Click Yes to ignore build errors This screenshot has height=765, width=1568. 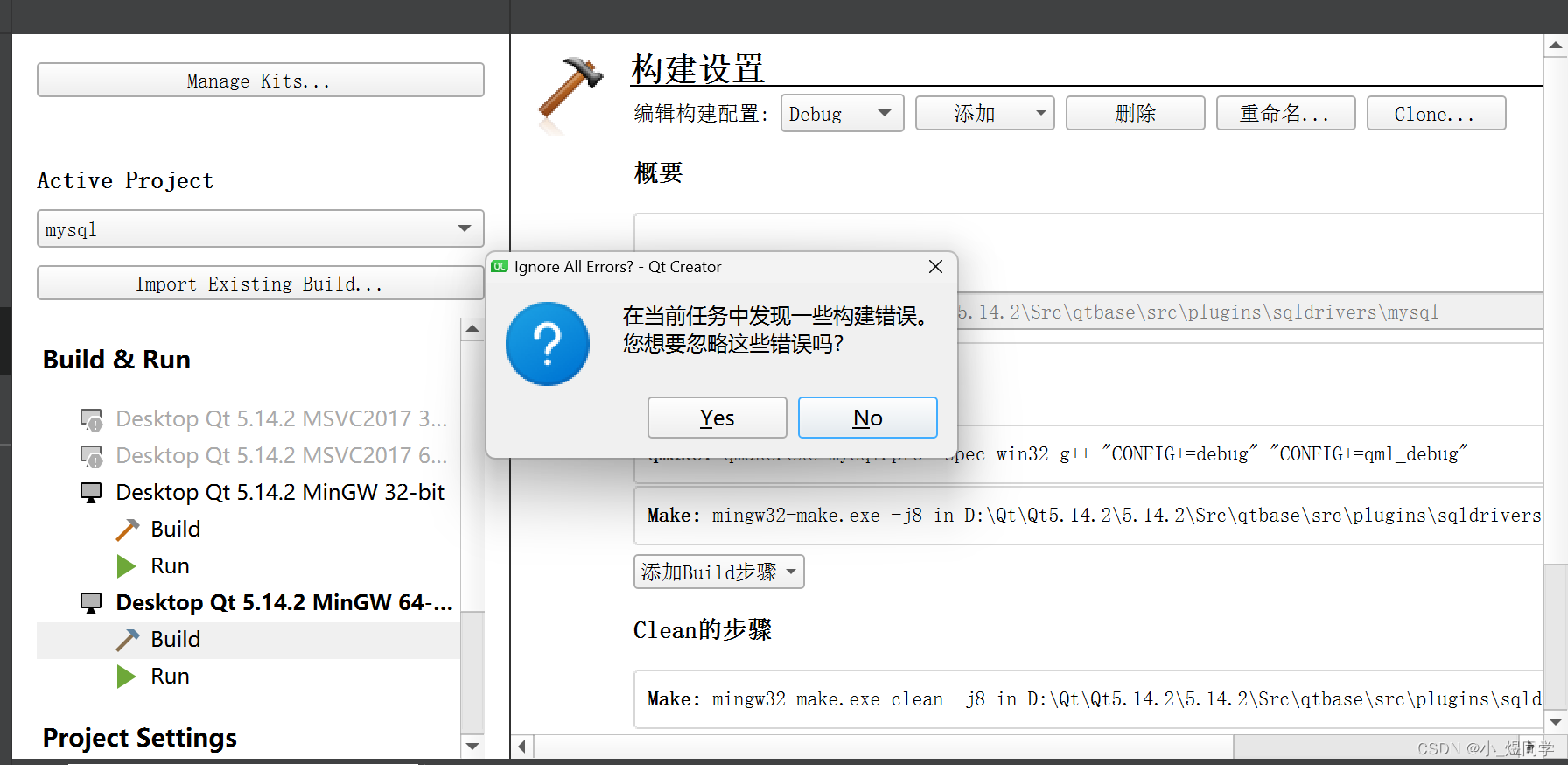(x=717, y=418)
